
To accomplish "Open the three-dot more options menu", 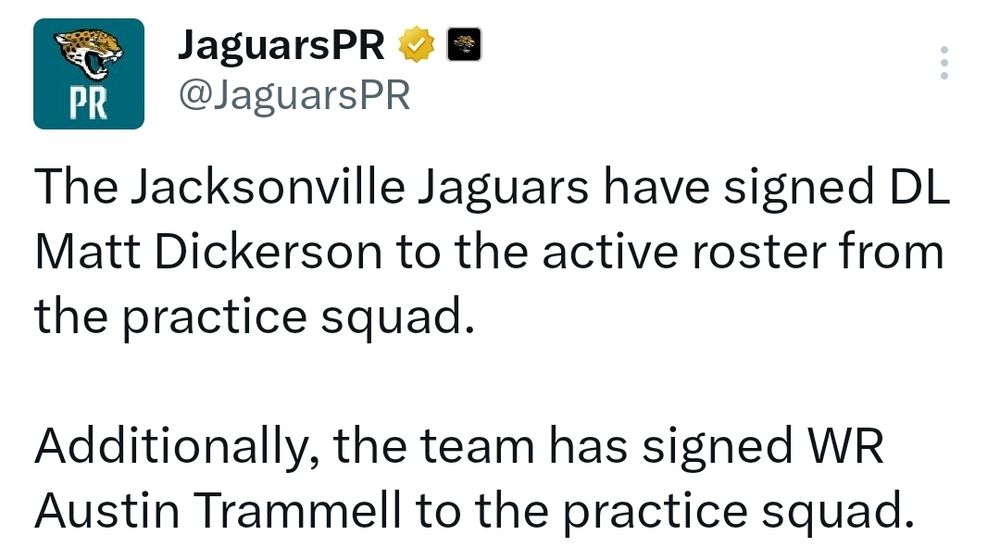I will (943, 63).
